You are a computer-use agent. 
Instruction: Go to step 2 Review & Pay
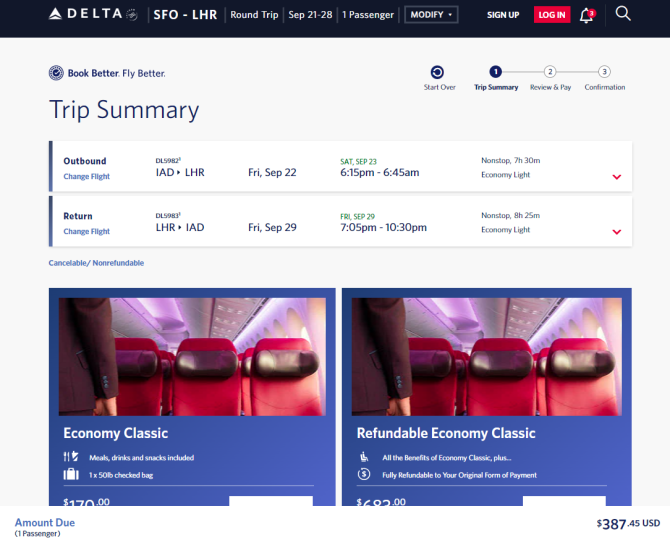coord(550,77)
